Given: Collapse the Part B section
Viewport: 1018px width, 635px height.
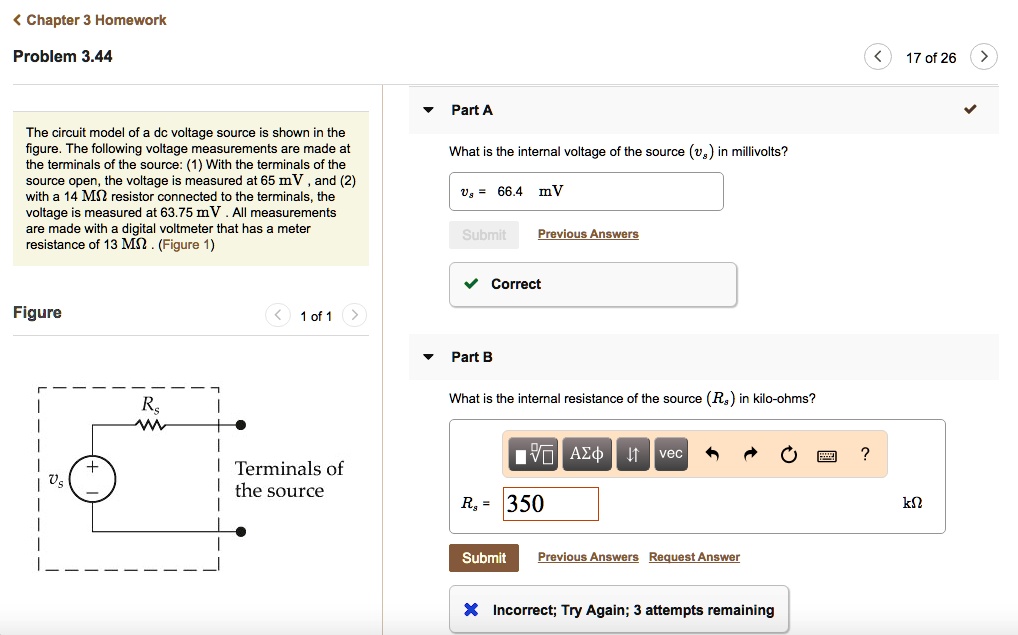Looking at the screenshot, I should coord(429,357).
